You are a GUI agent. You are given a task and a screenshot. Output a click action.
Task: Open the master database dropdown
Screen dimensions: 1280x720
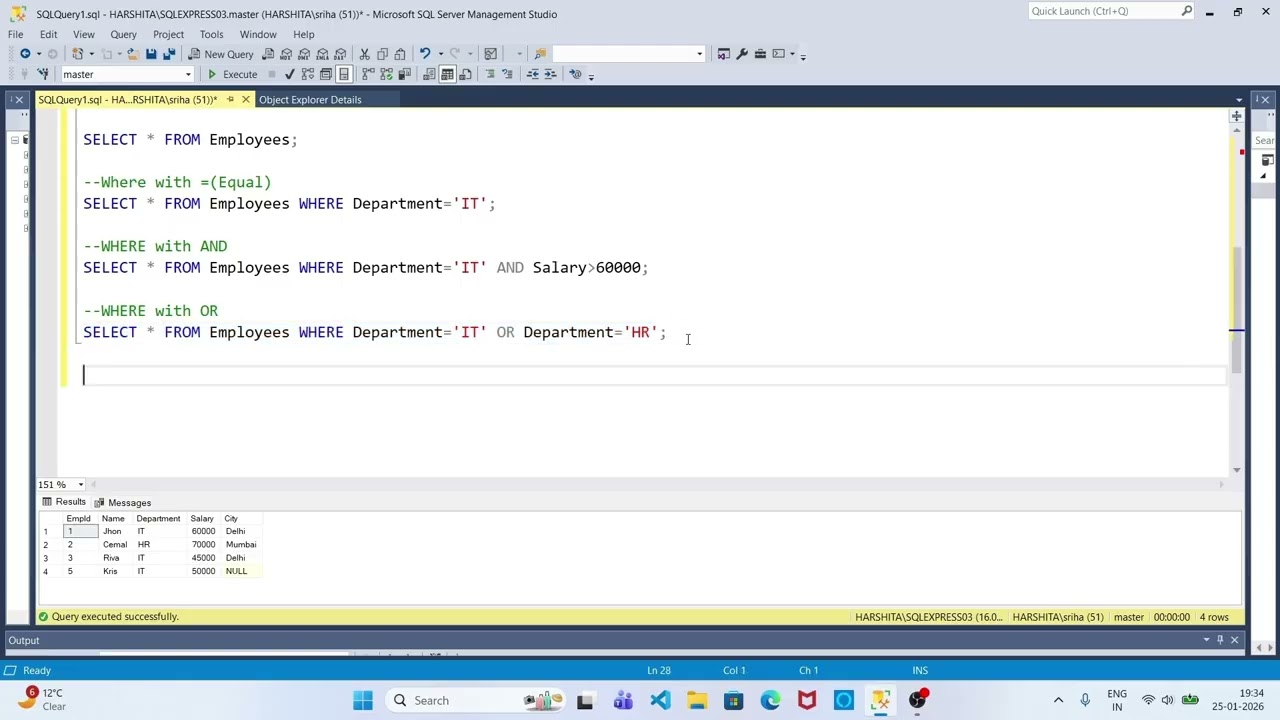point(188,74)
